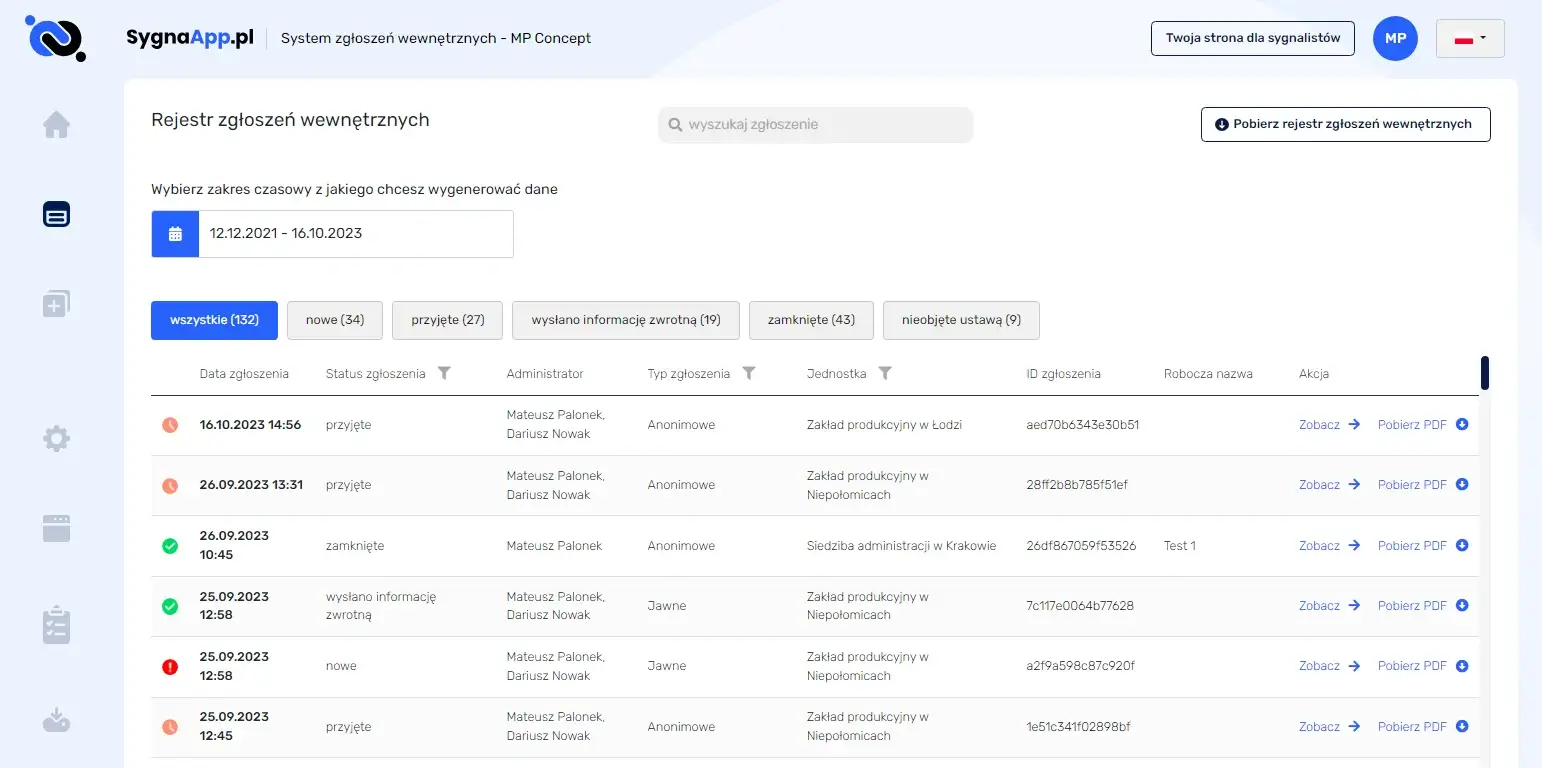
Task: Click clock status icon for 1e51c341f02898bf row
Action: pyautogui.click(x=170, y=727)
